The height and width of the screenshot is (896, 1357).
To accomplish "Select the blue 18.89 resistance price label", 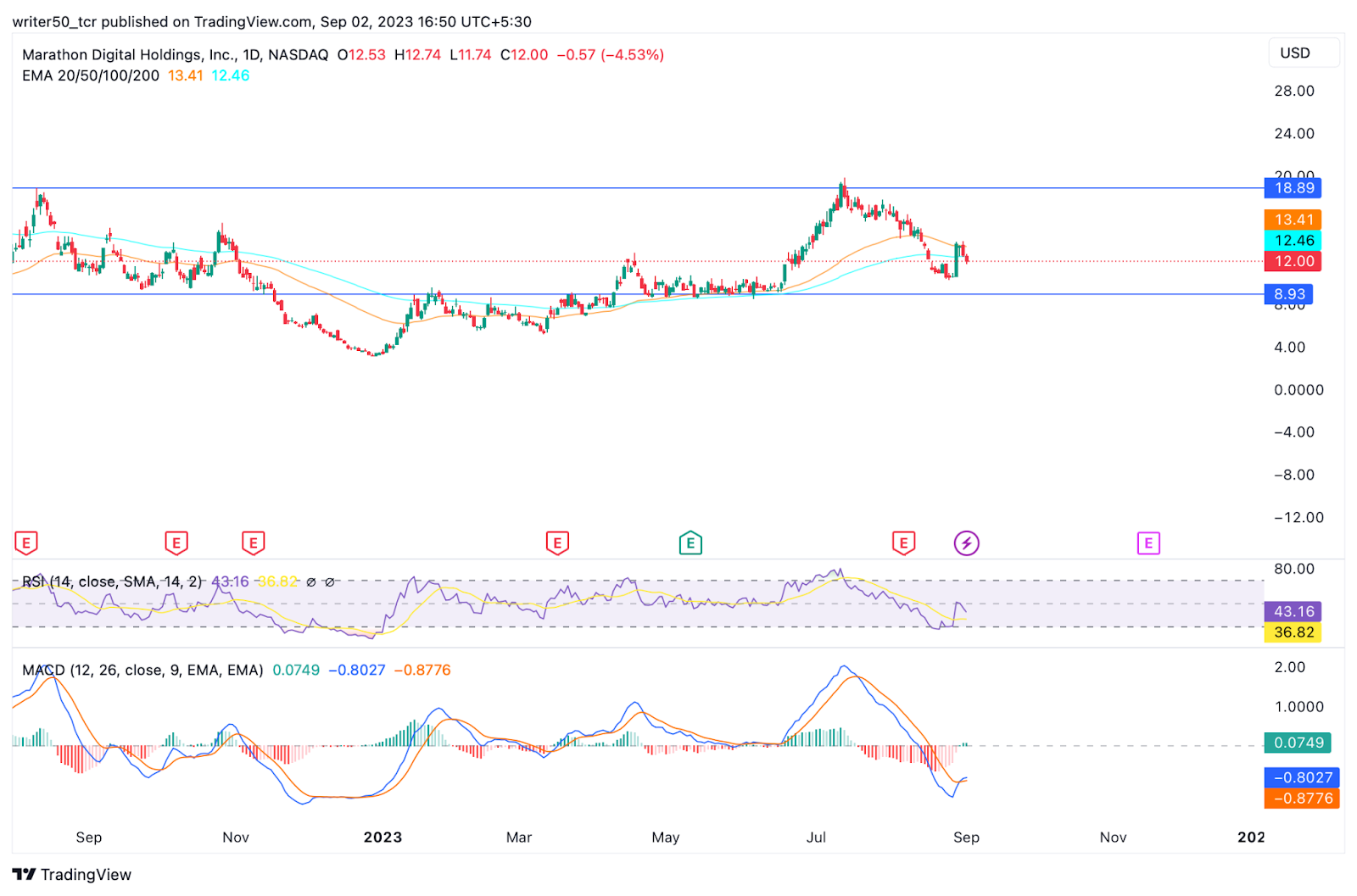I will (1293, 188).
